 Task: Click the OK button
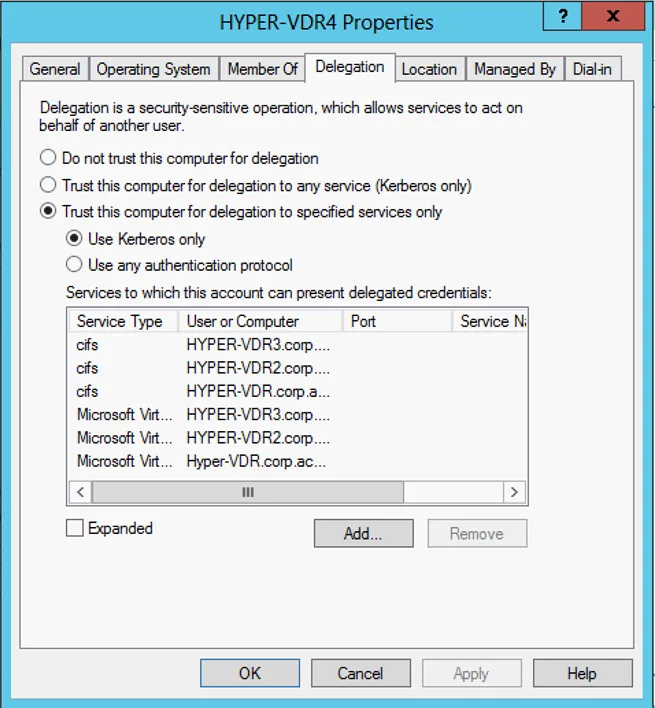(250, 673)
